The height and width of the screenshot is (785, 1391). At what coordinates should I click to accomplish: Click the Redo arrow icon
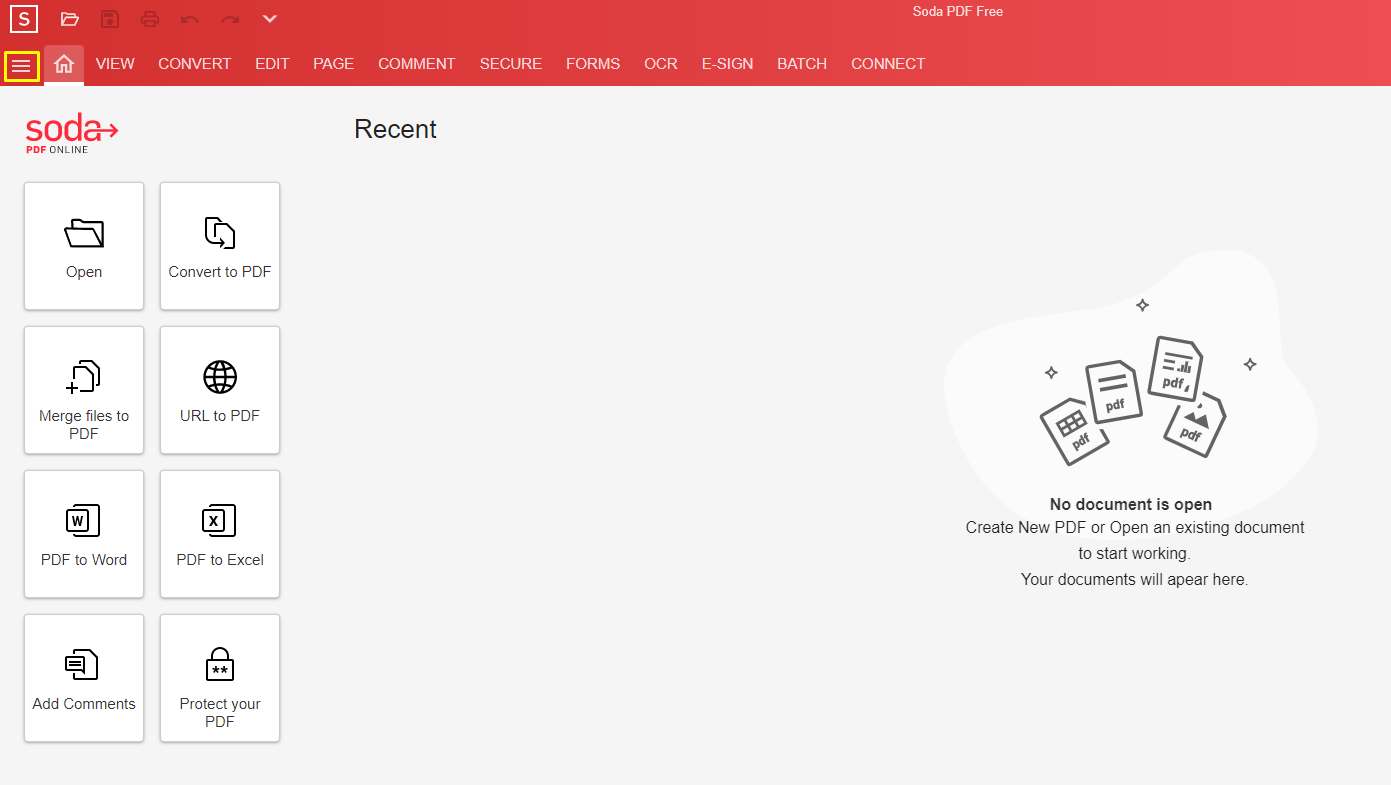228,18
